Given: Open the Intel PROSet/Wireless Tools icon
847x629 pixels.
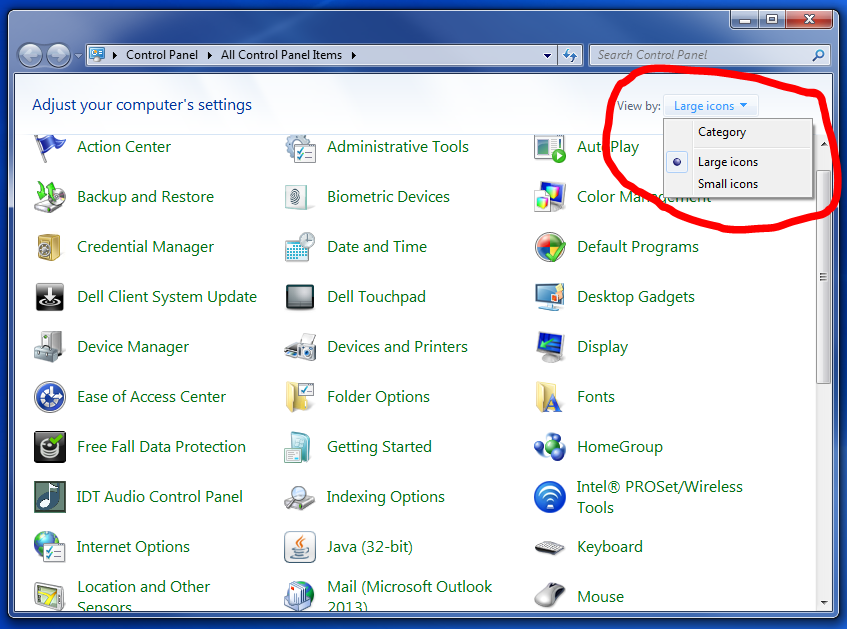Looking at the screenshot, I should 550,497.
